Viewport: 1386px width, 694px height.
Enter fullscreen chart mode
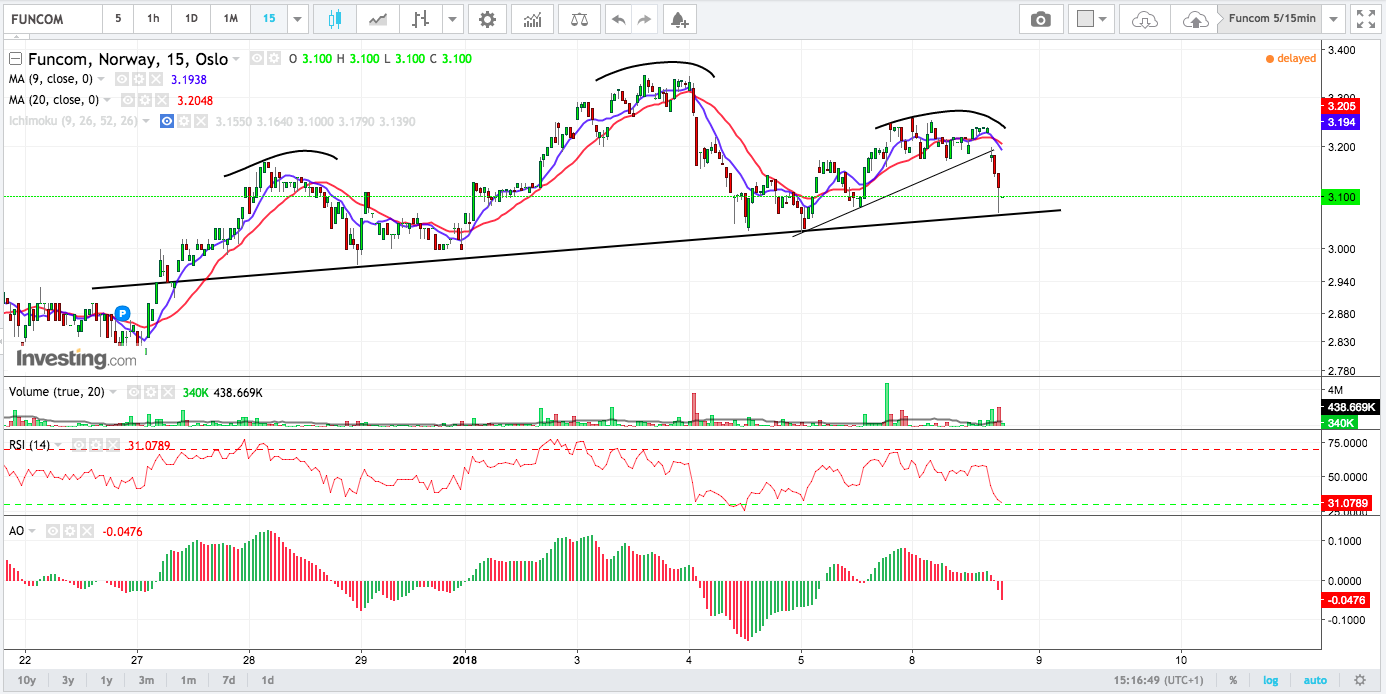pyautogui.click(x=1364, y=19)
